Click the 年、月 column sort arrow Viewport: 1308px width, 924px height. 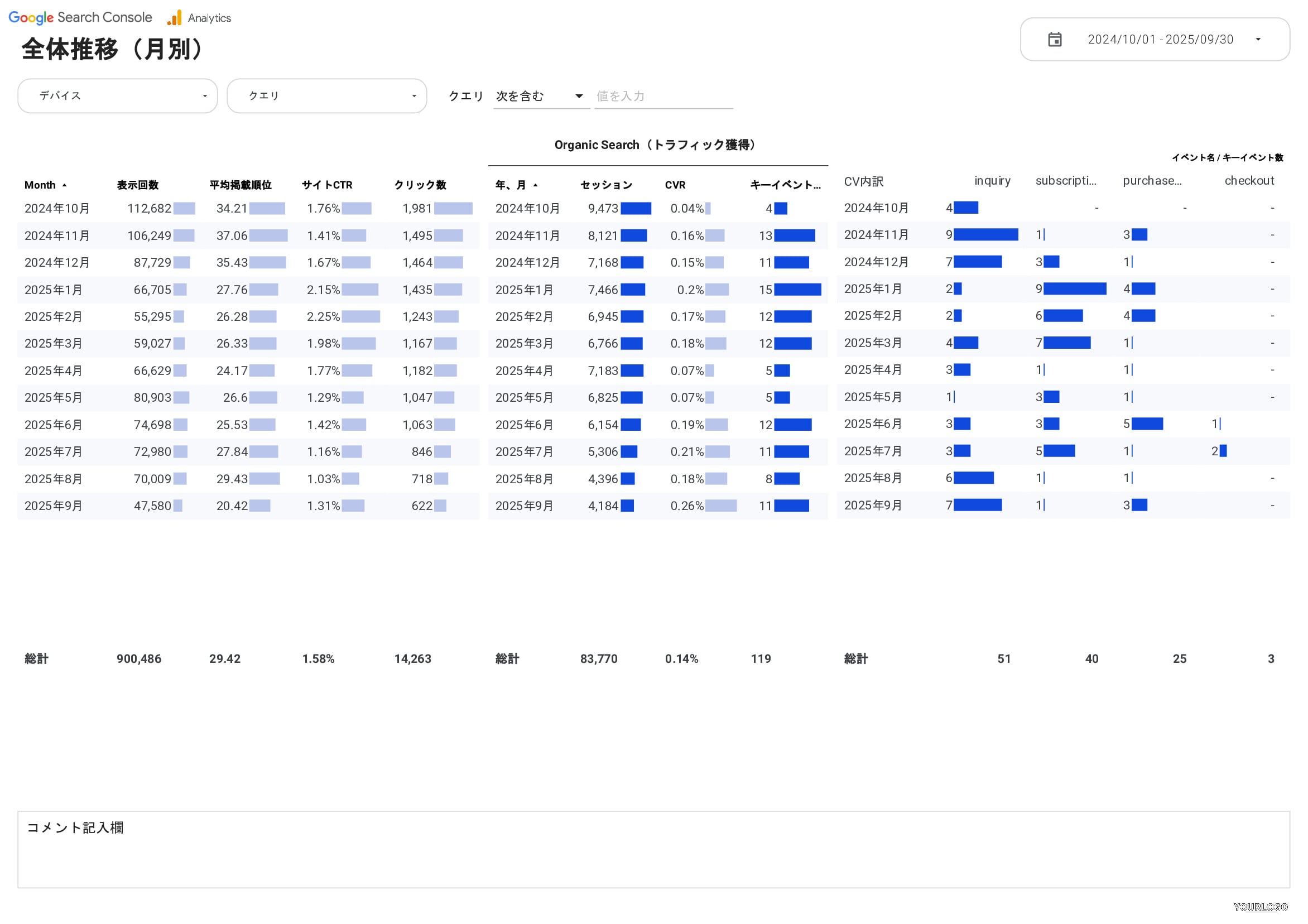pyautogui.click(x=535, y=185)
